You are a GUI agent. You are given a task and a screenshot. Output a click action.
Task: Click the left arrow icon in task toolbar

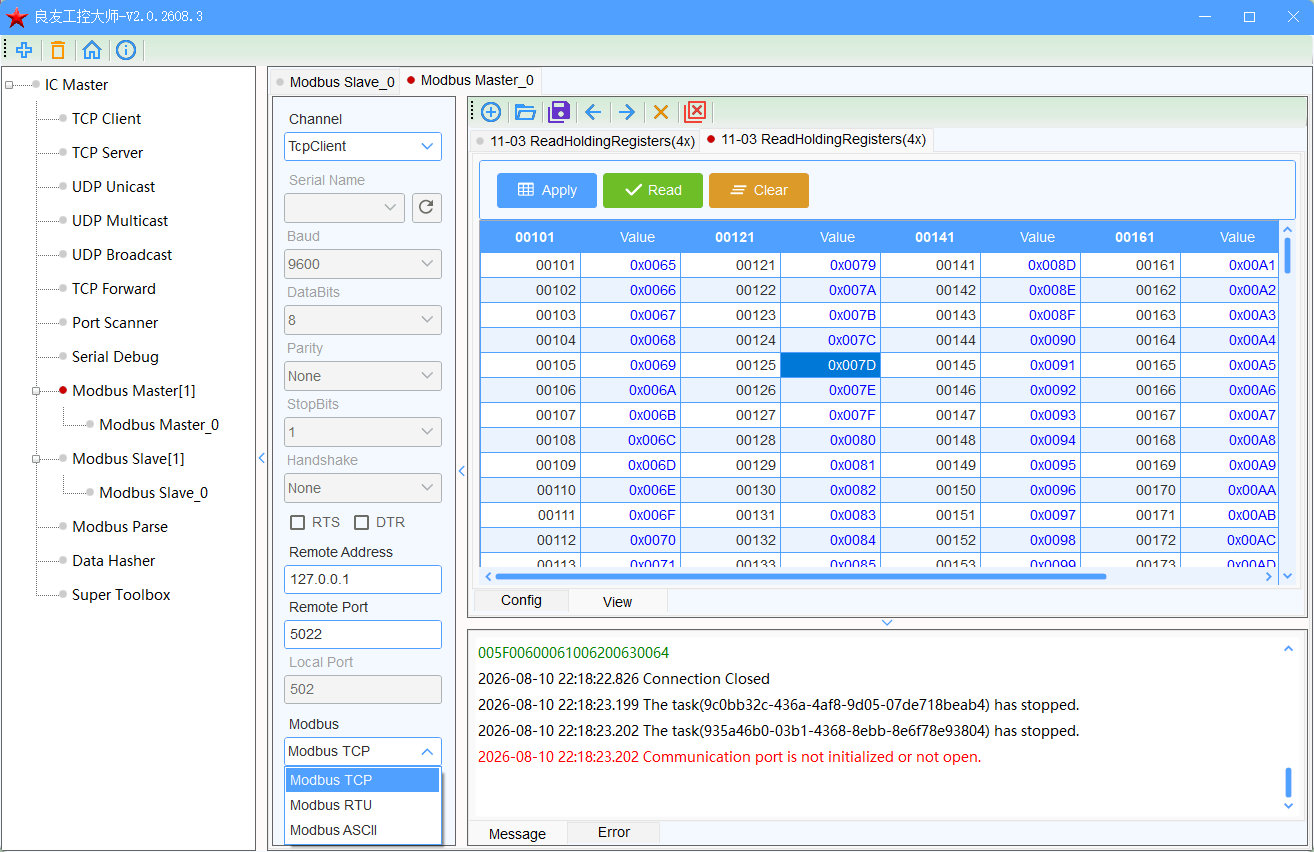pyautogui.click(x=593, y=112)
